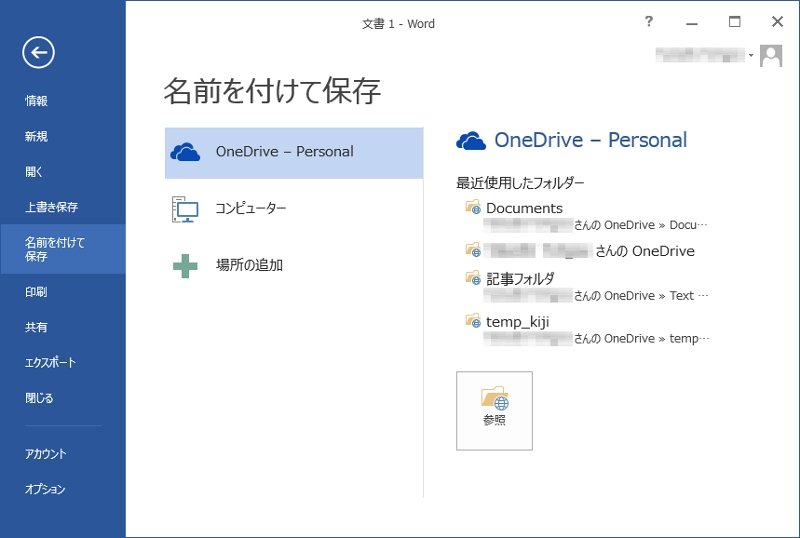Open the 印刷 sidebar item
Screen dimensions: 800x538
(x=36, y=292)
